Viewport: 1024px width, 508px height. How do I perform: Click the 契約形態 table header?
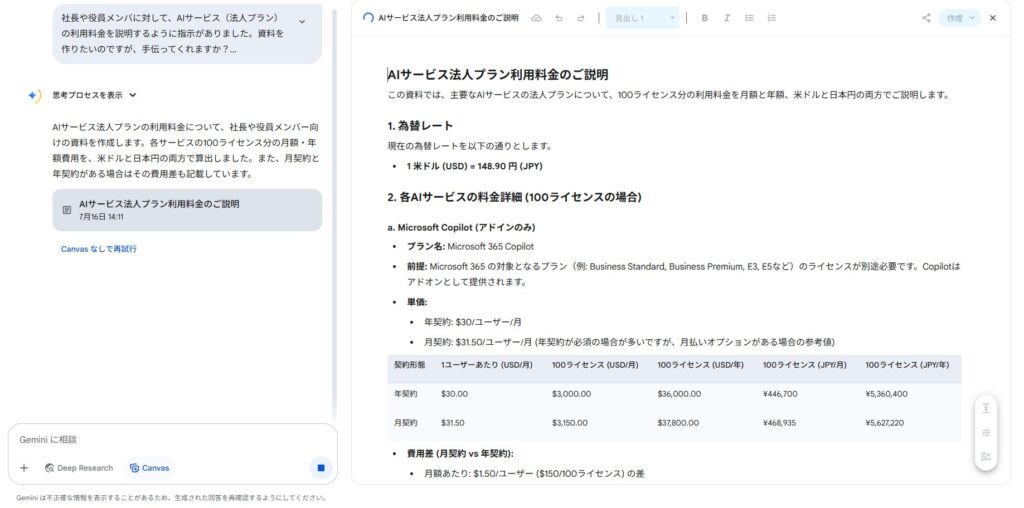coord(409,365)
